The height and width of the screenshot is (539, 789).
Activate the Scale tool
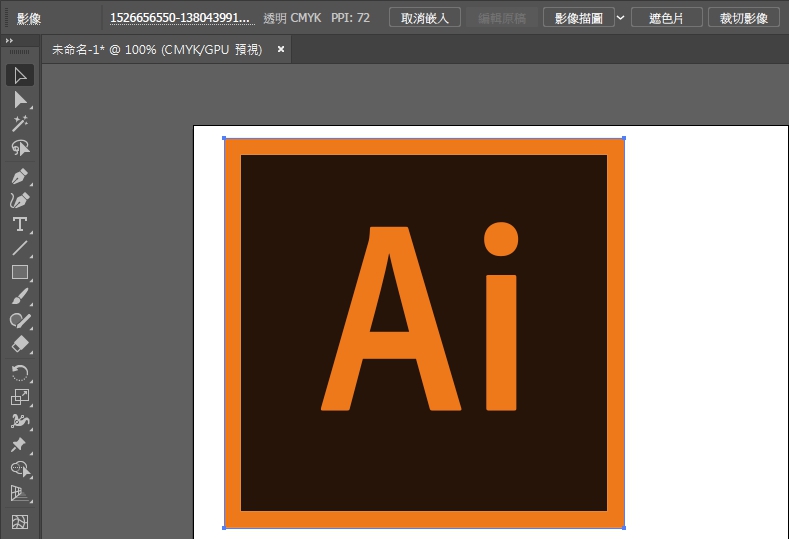click(20, 397)
